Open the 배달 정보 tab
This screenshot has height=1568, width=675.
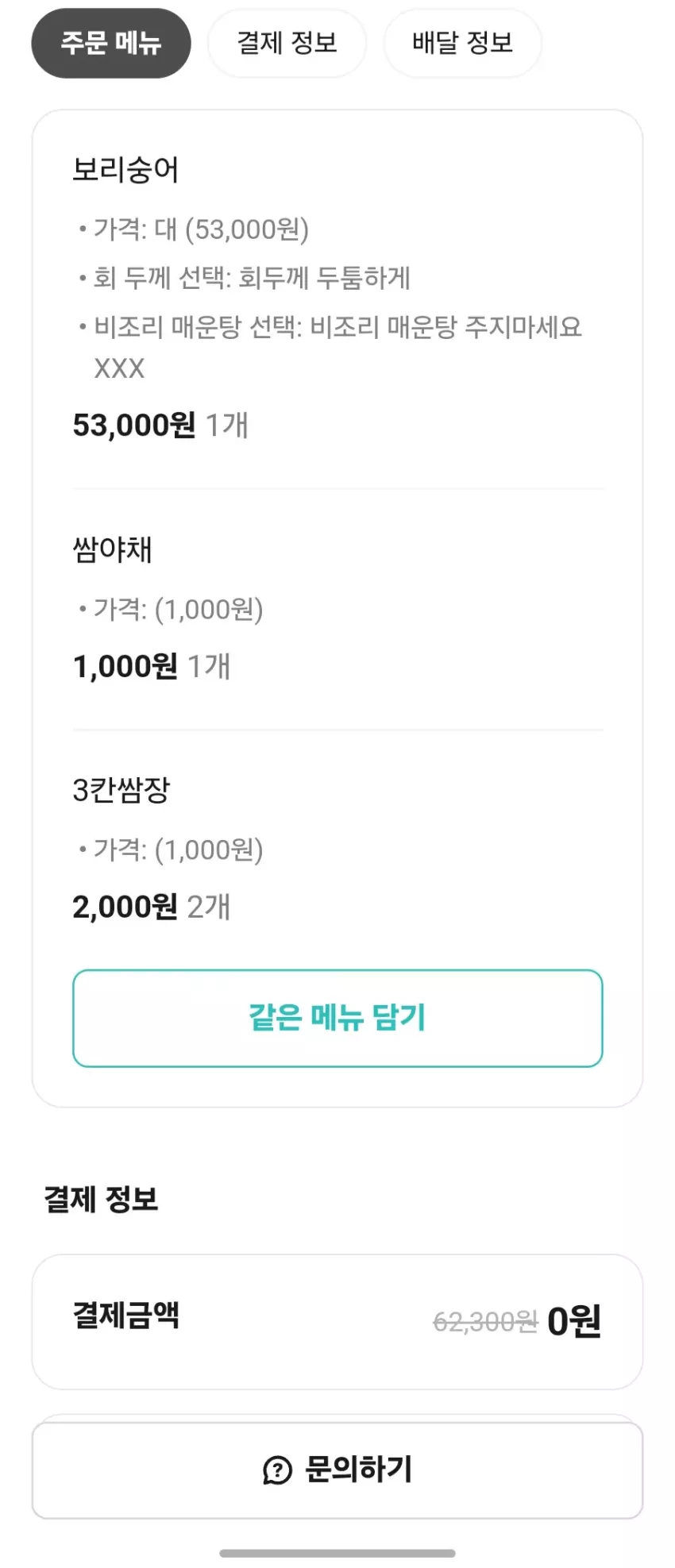[x=462, y=43]
